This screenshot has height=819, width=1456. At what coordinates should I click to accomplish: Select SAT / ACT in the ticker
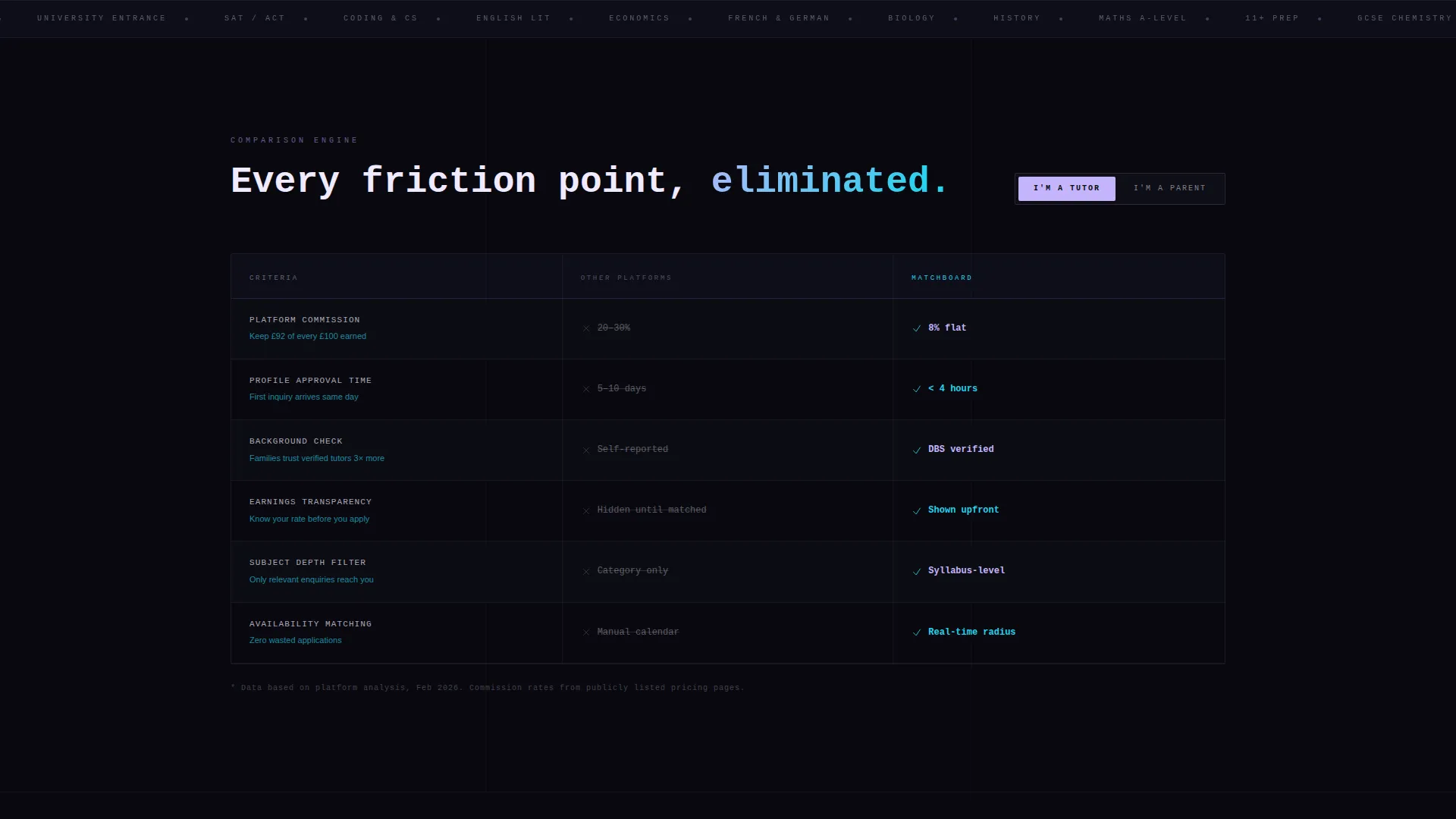click(x=255, y=18)
